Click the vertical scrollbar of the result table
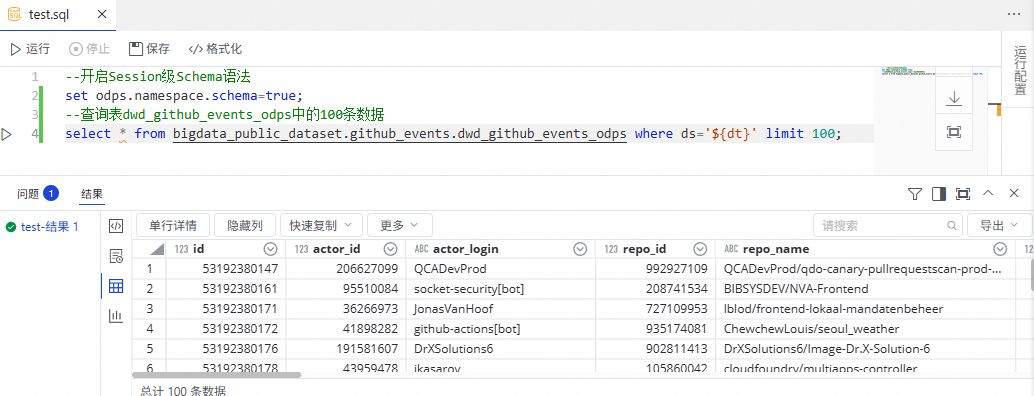Screen dimensions: 1034x396 click(x=1031, y=275)
